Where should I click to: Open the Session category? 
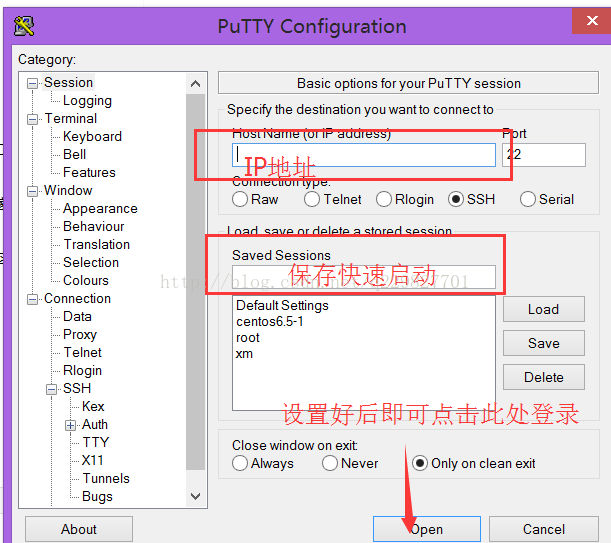tap(69, 83)
